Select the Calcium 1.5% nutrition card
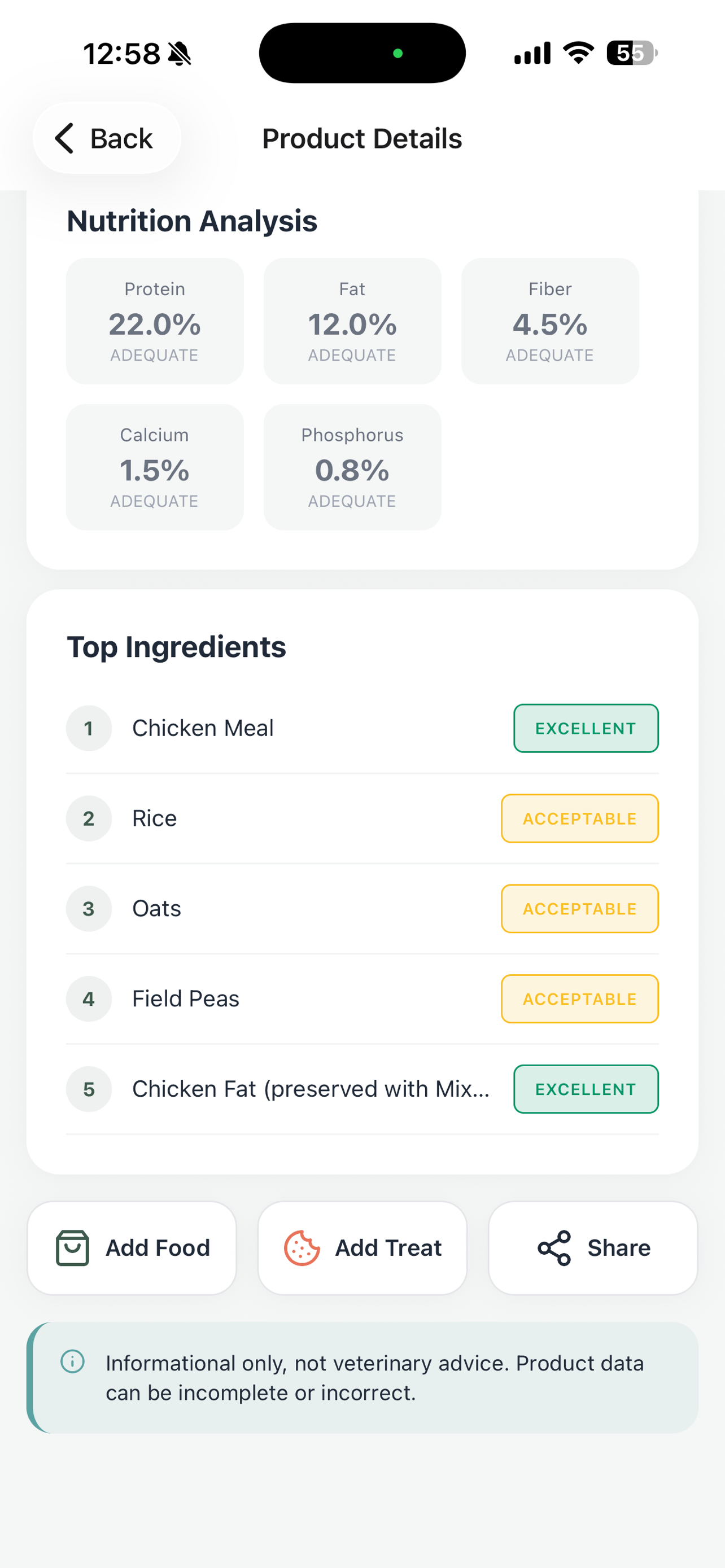Screen dimensions: 725x1568 pyautogui.click(x=155, y=467)
